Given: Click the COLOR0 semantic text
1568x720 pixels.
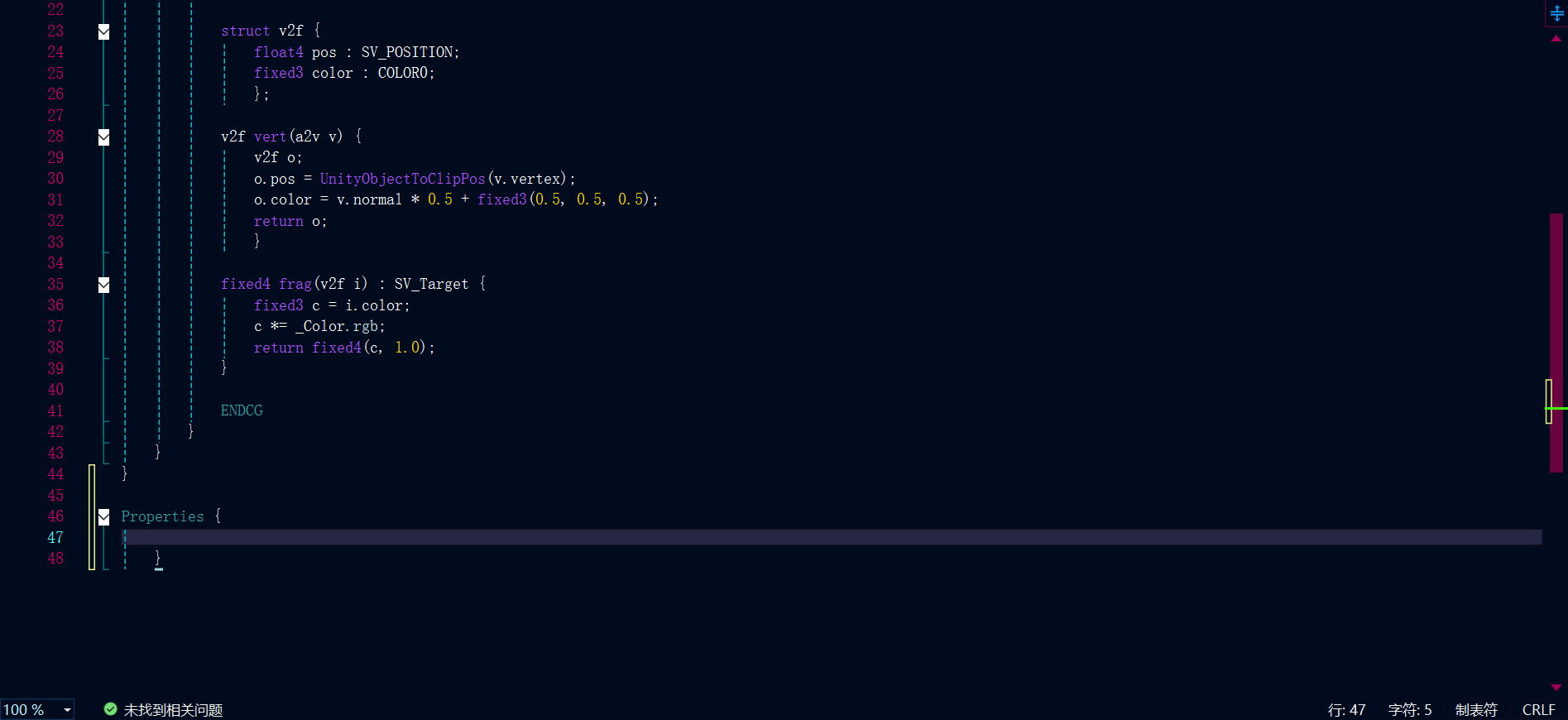Looking at the screenshot, I should pyautogui.click(x=403, y=73).
